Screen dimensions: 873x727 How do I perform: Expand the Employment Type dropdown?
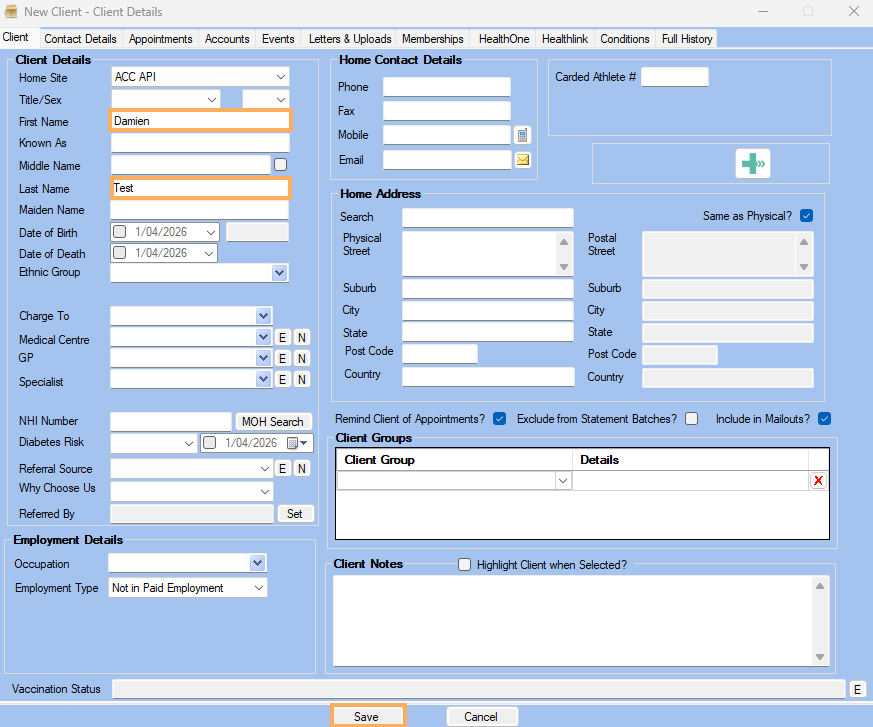(x=259, y=588)
